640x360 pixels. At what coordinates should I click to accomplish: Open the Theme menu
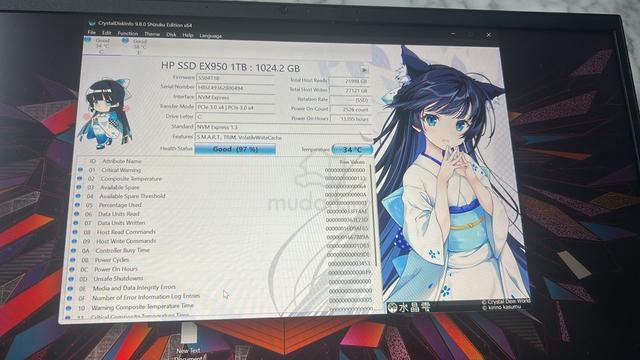pos(152,34)
